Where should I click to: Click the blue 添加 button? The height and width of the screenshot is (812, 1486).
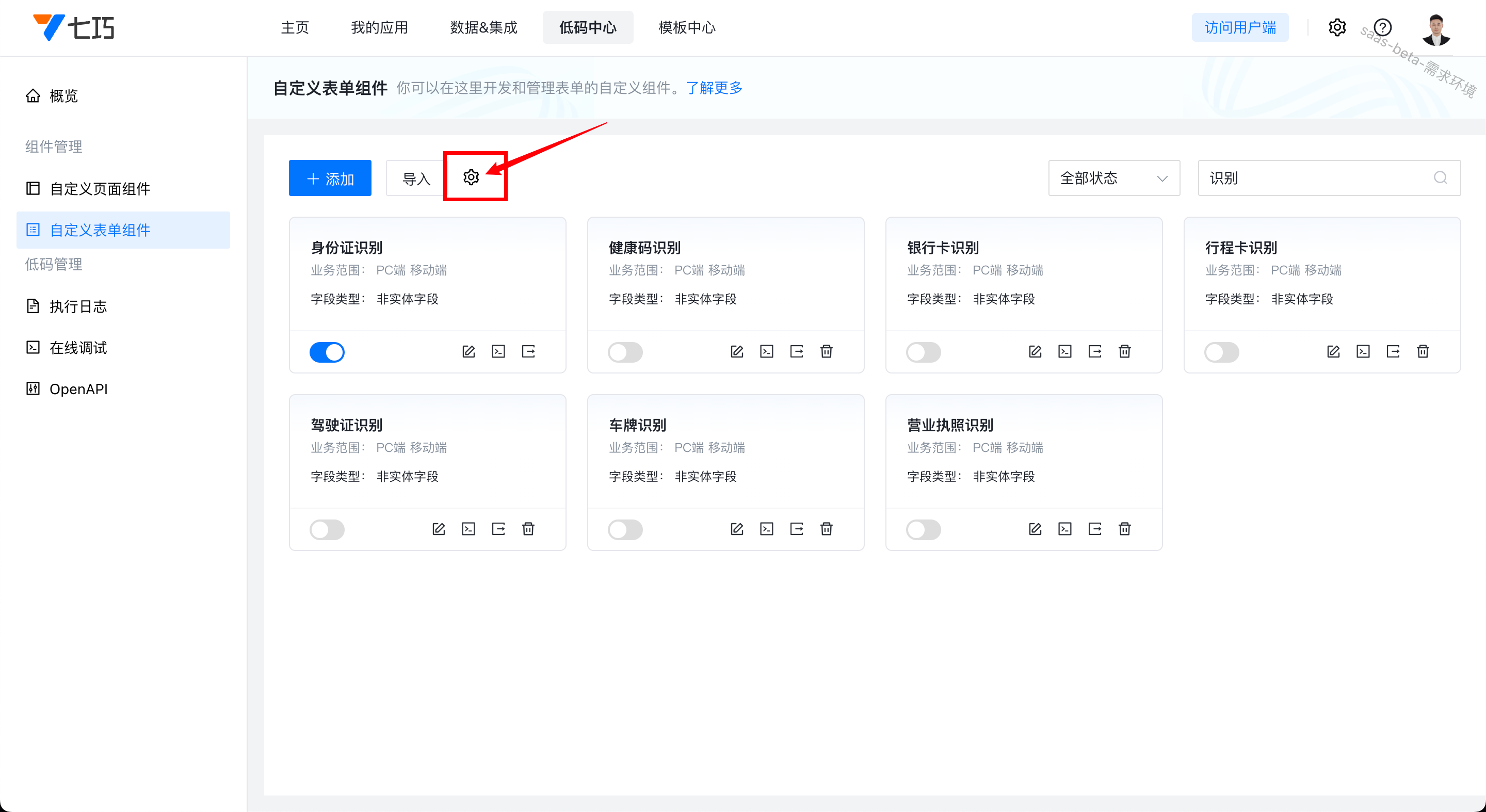(x=330, y=178)
